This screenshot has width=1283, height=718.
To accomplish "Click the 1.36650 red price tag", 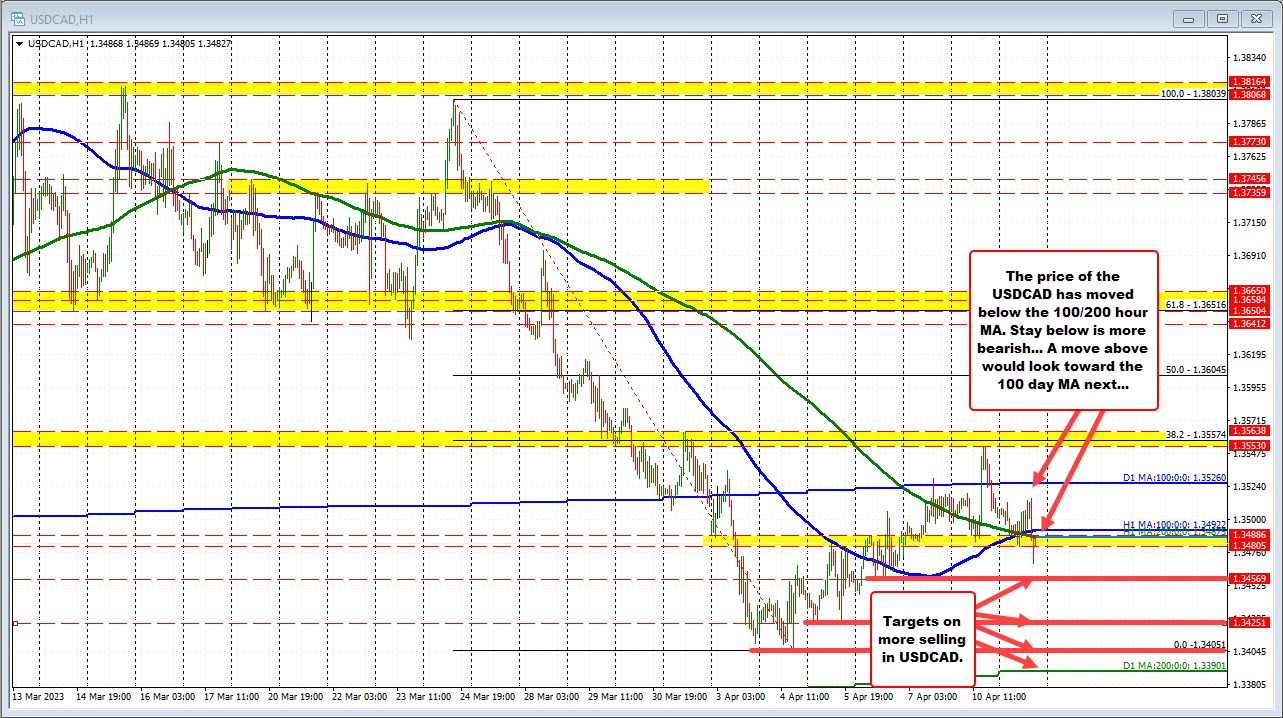I will point(1250,290).
